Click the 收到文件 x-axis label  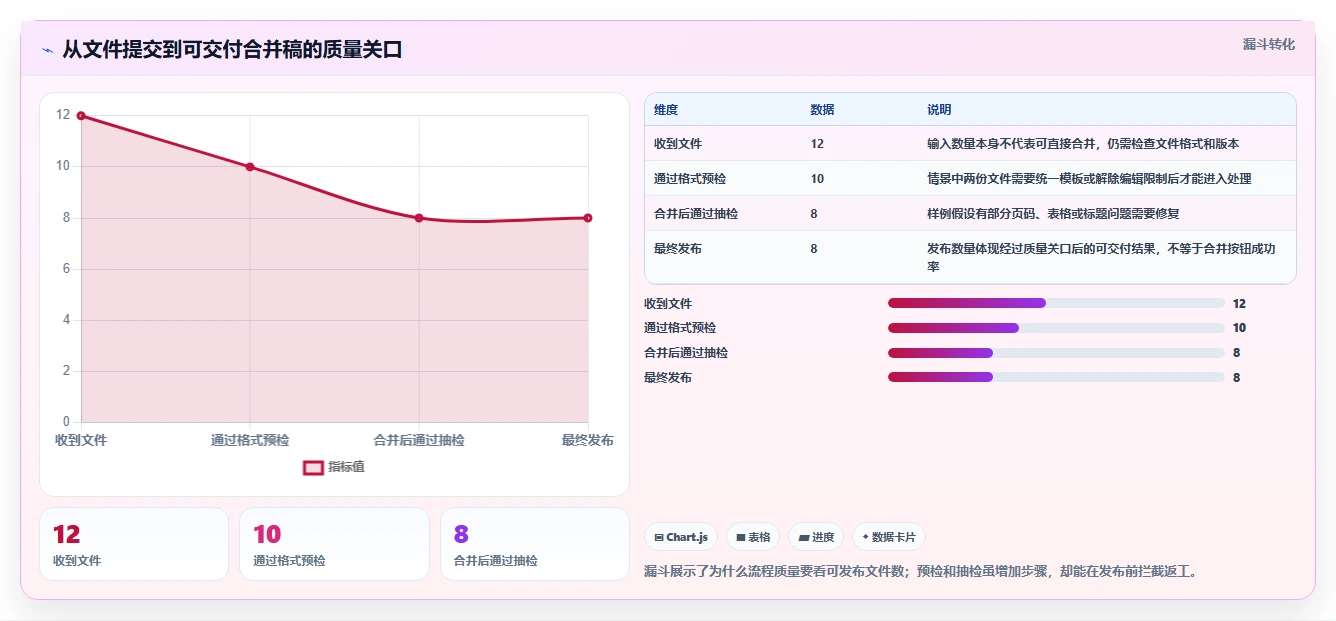click(x=81, y=440)
